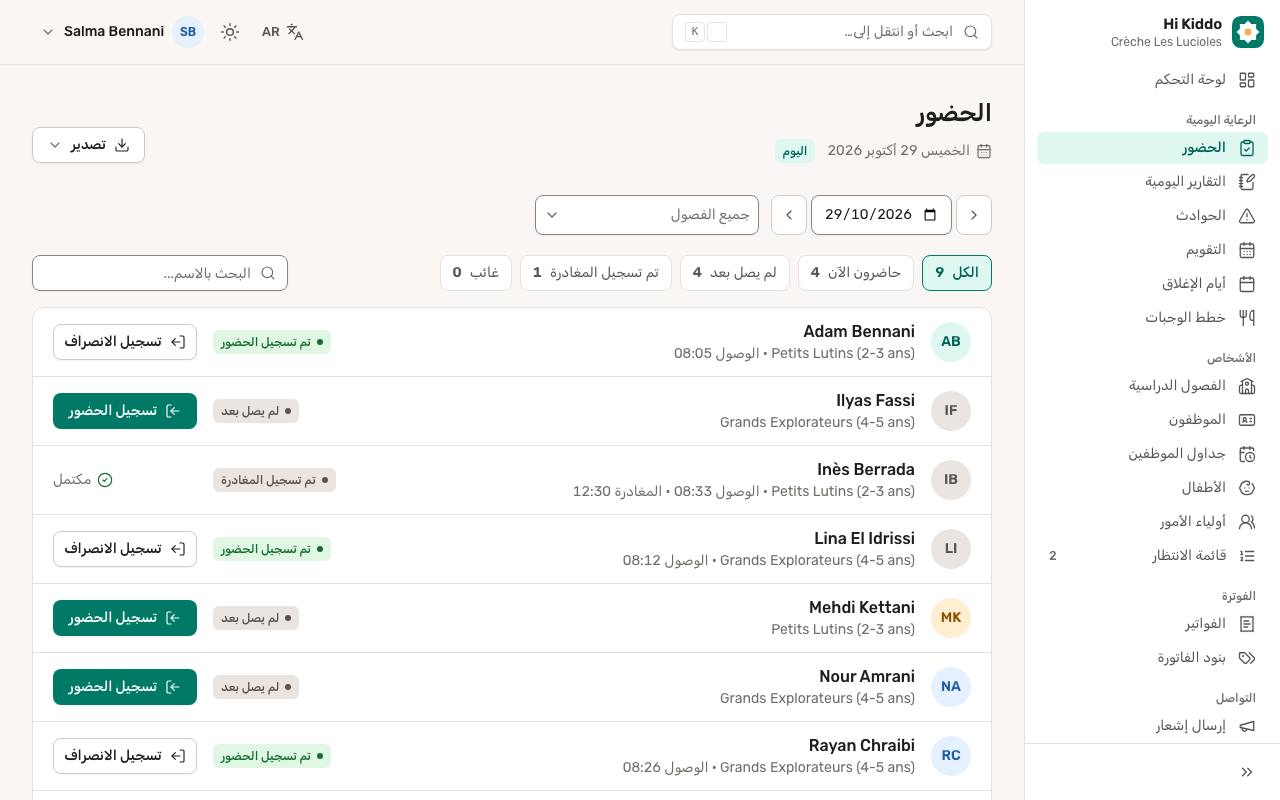
Task: Click the invoice items tags icon
Action: pyautogui.click(x=1247, y=658)
